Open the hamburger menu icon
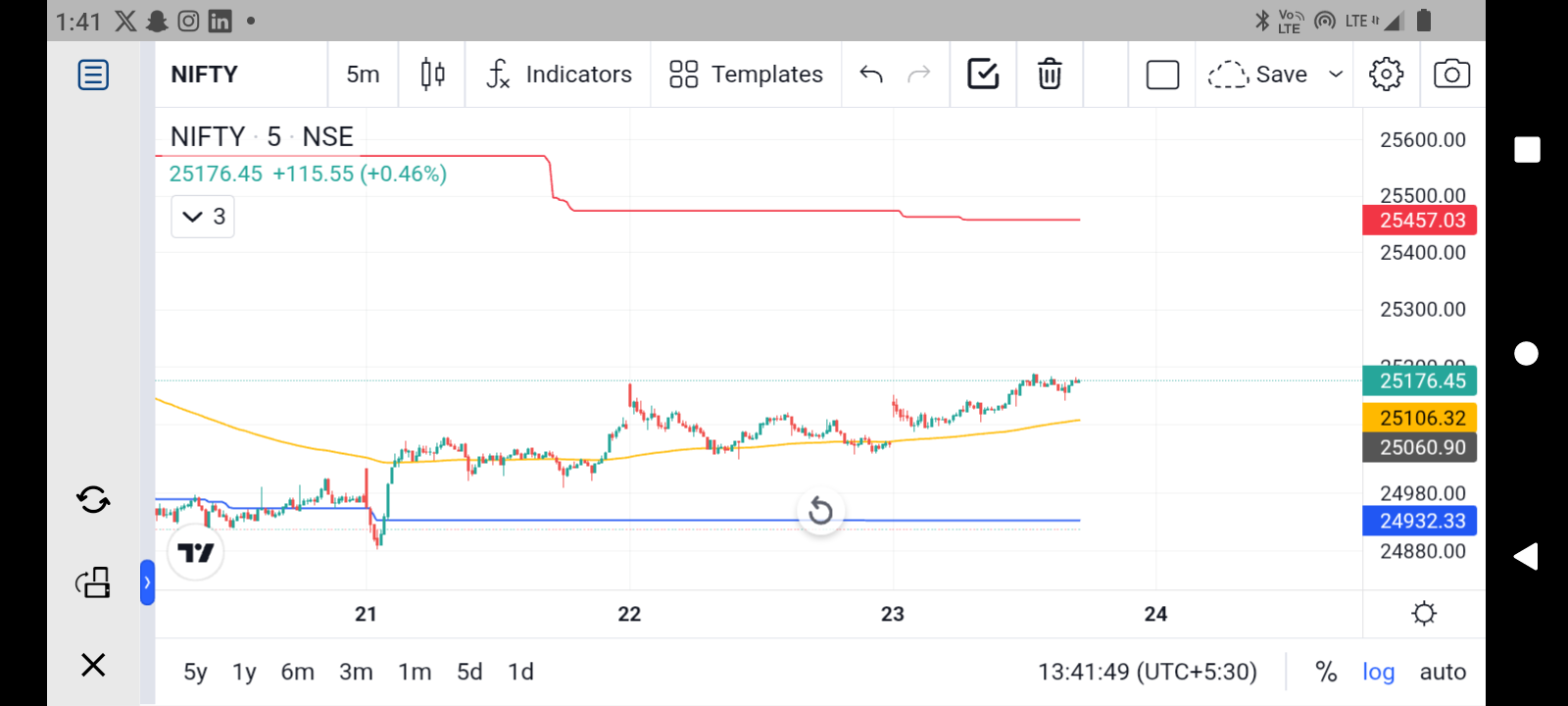Screen dimensions: 1568x706 [x=93, y=75]
